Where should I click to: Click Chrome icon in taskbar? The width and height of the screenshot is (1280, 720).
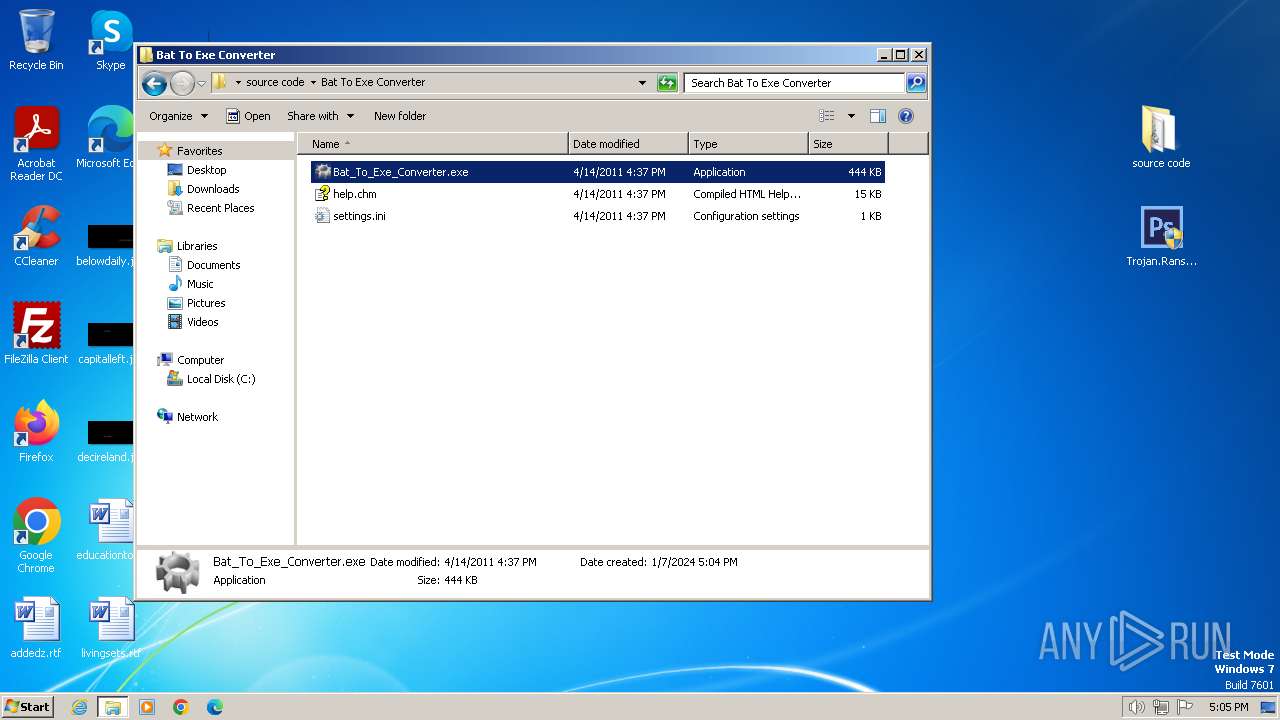(x=181, y=707)
